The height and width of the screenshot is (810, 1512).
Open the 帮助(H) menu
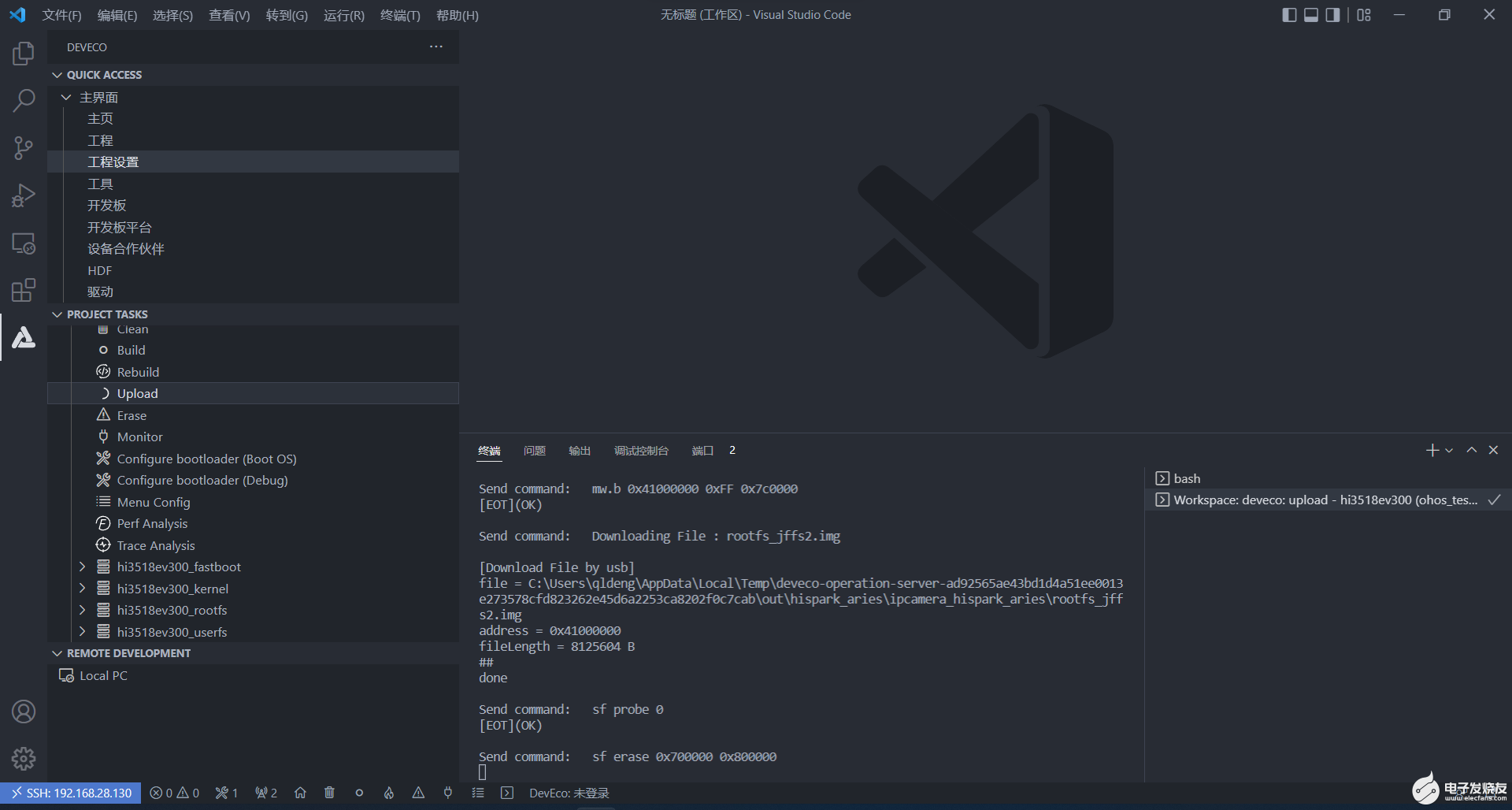coord(458,15)
